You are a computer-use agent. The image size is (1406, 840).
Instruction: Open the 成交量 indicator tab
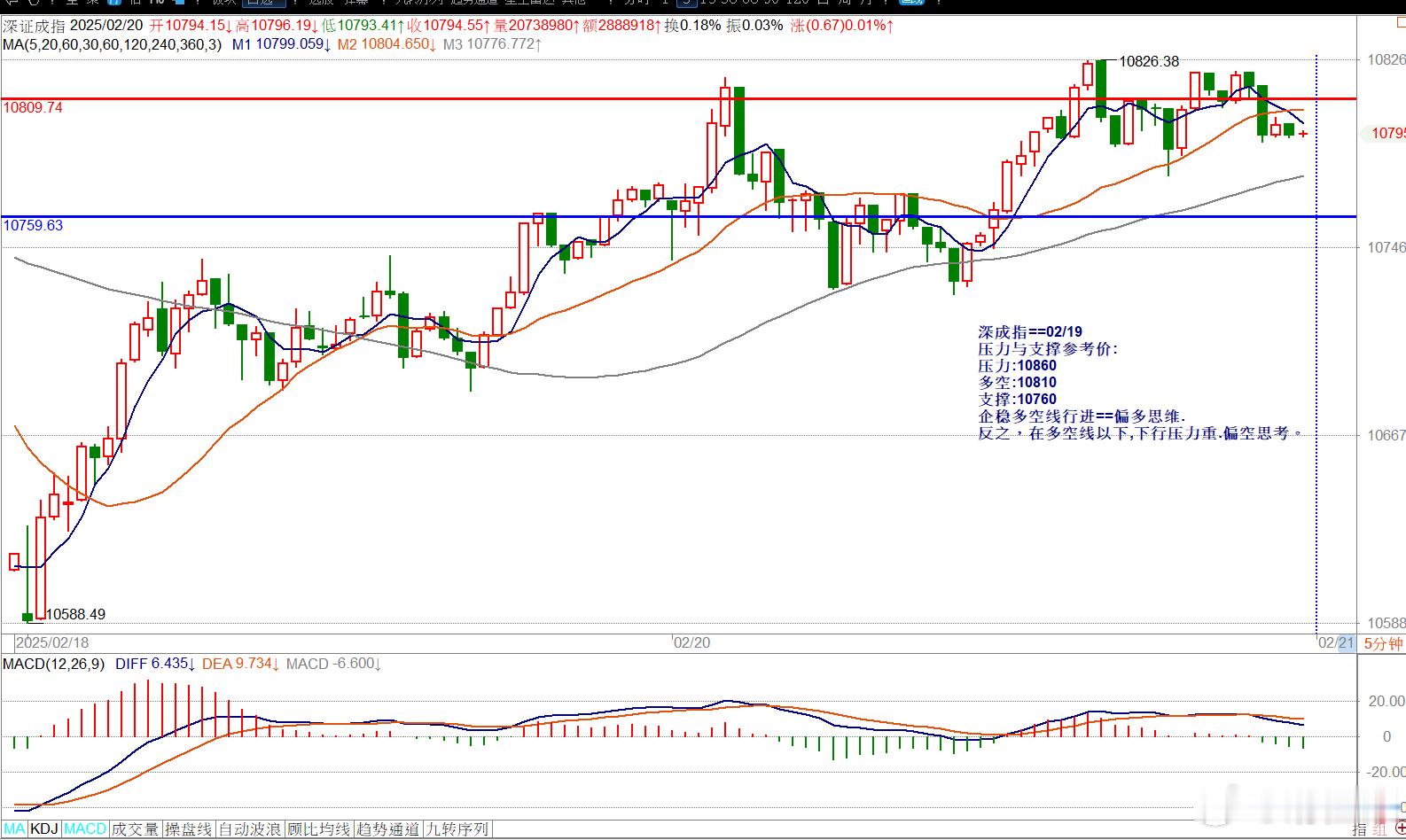coord(136,829)
